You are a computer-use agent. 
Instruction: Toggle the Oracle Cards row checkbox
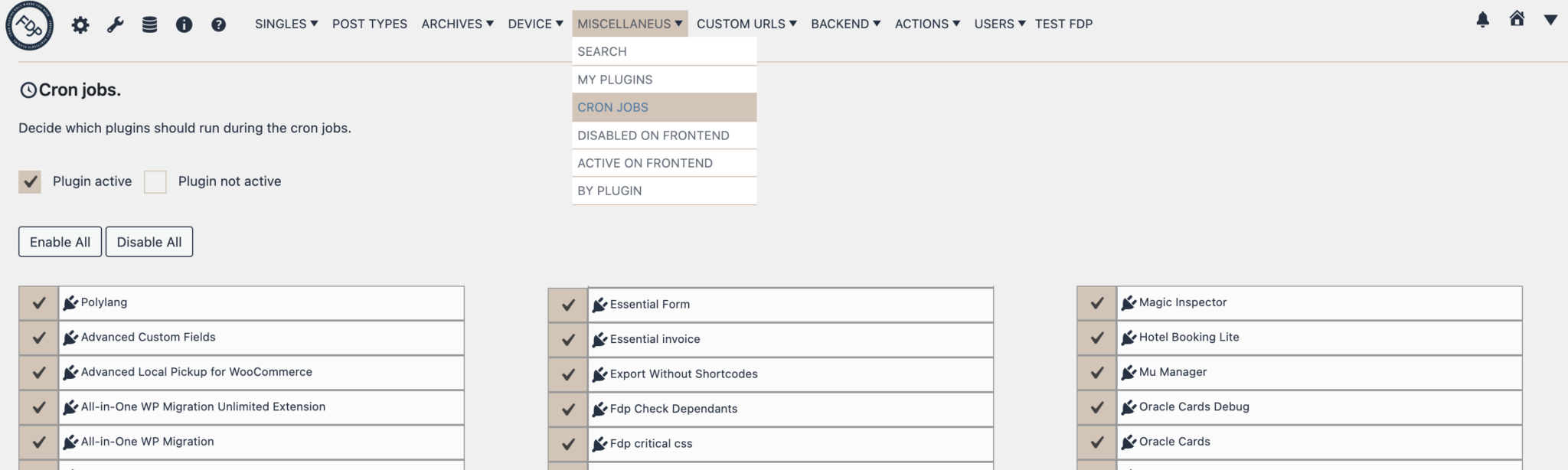click(1097, 442)
